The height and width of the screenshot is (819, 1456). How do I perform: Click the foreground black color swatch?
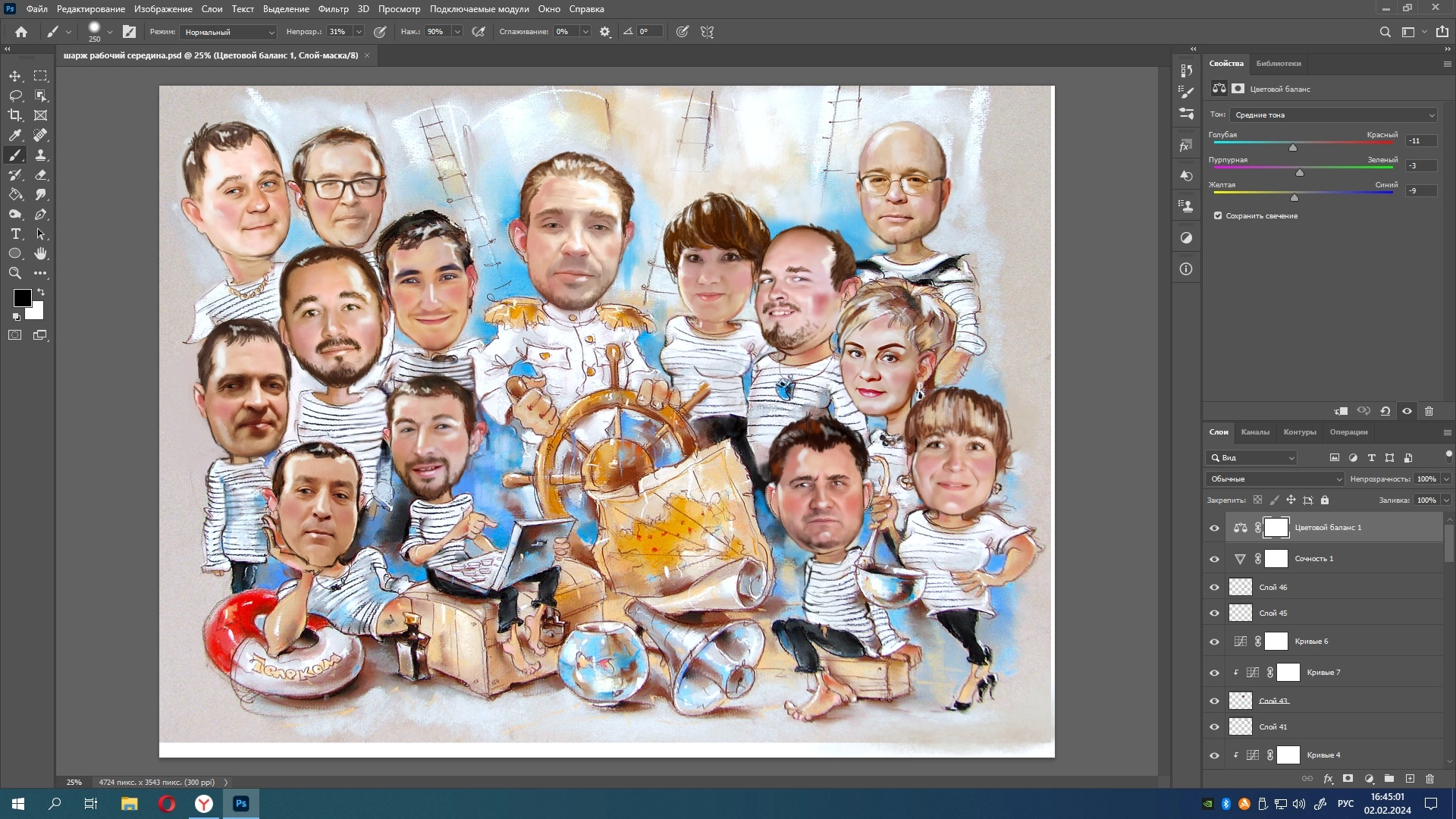21,297
